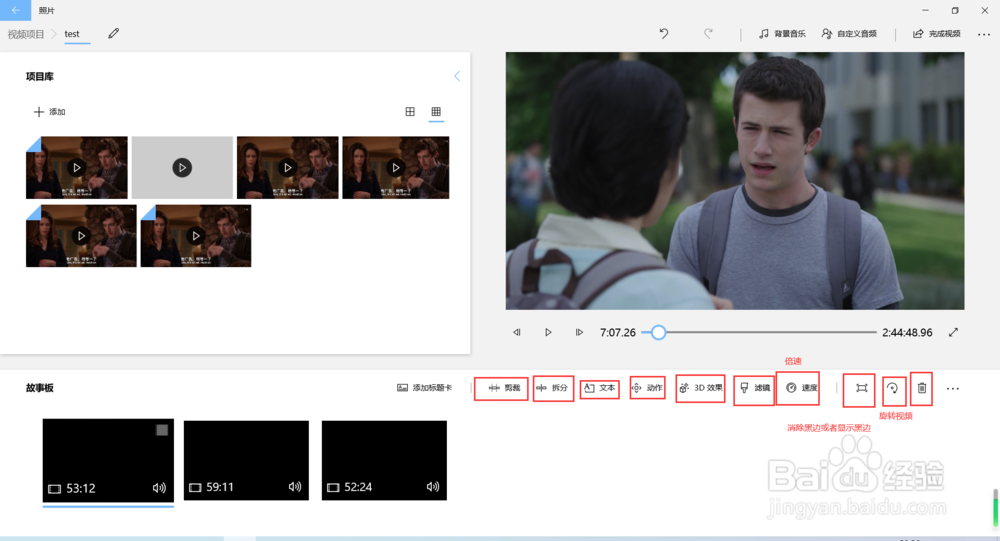Click the preview seek slider handle
Screen dimensions: 1000x541
coord(659,332)
